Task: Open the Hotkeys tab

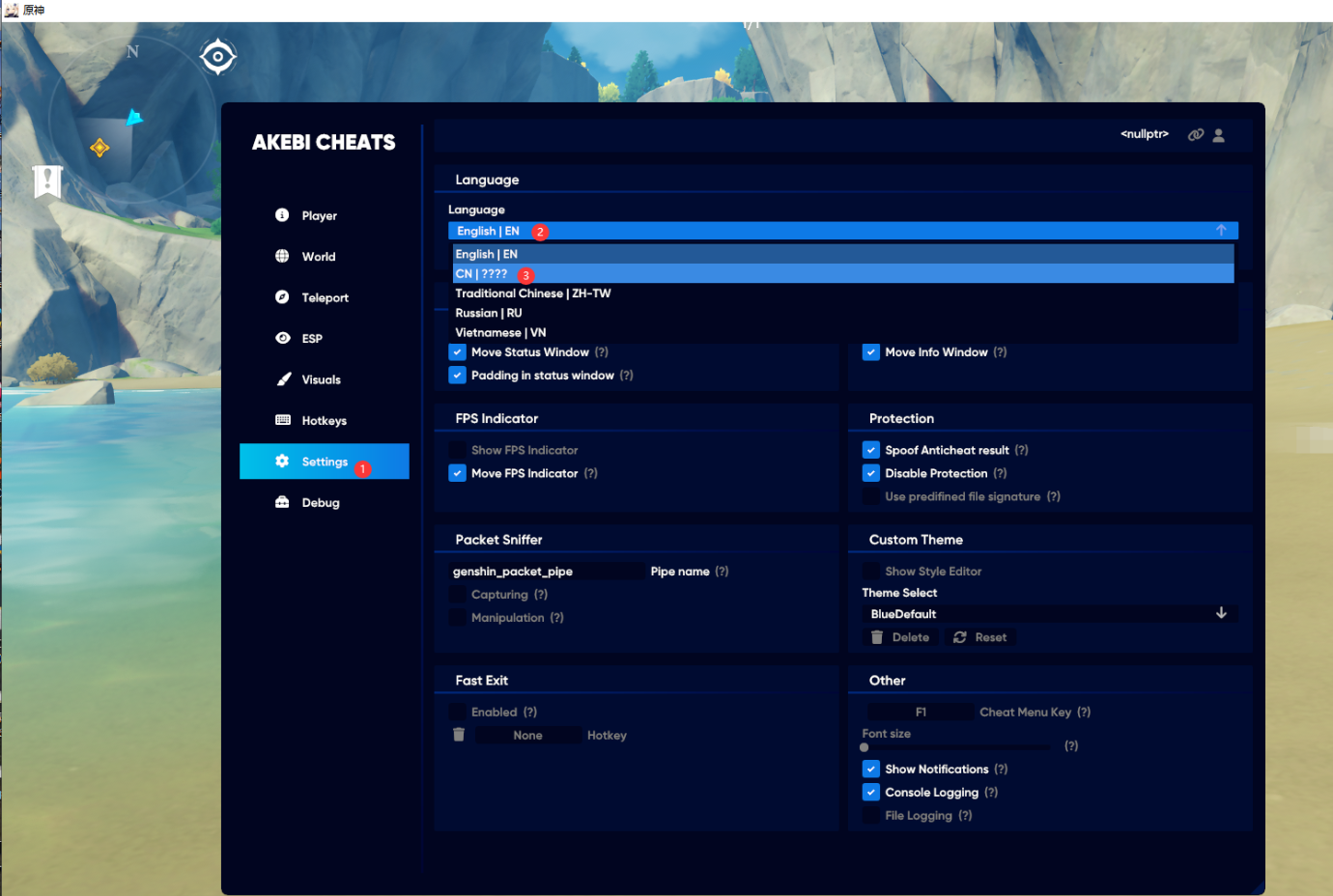Action: point(325,421)
